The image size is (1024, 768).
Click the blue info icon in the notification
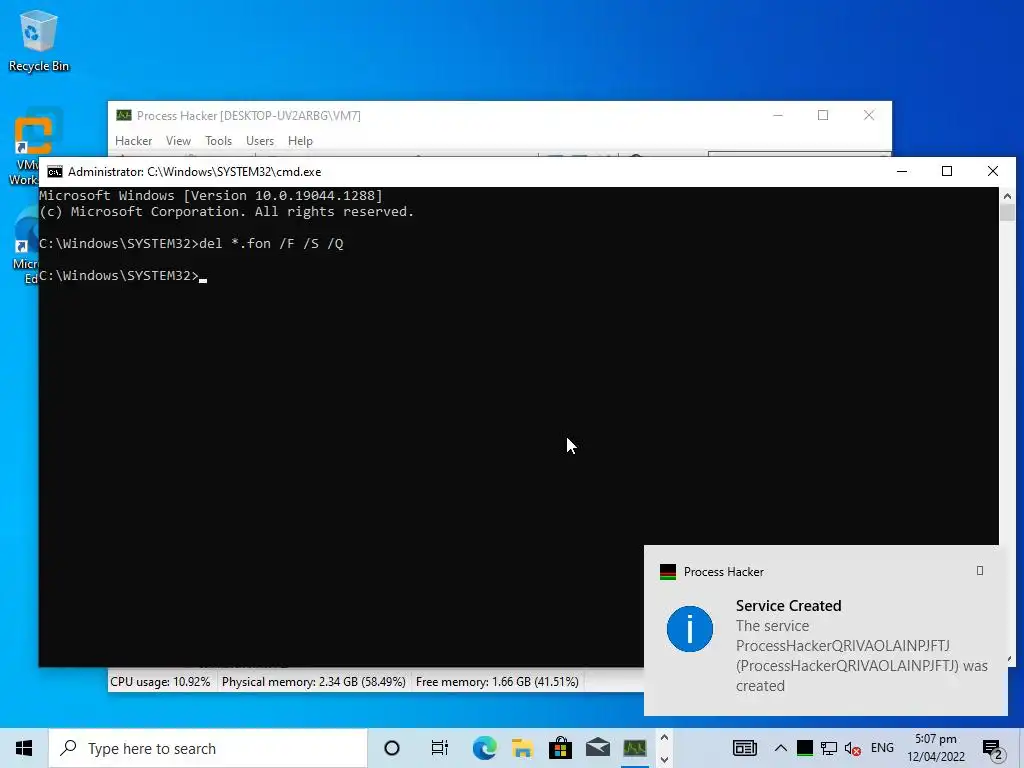690,629
